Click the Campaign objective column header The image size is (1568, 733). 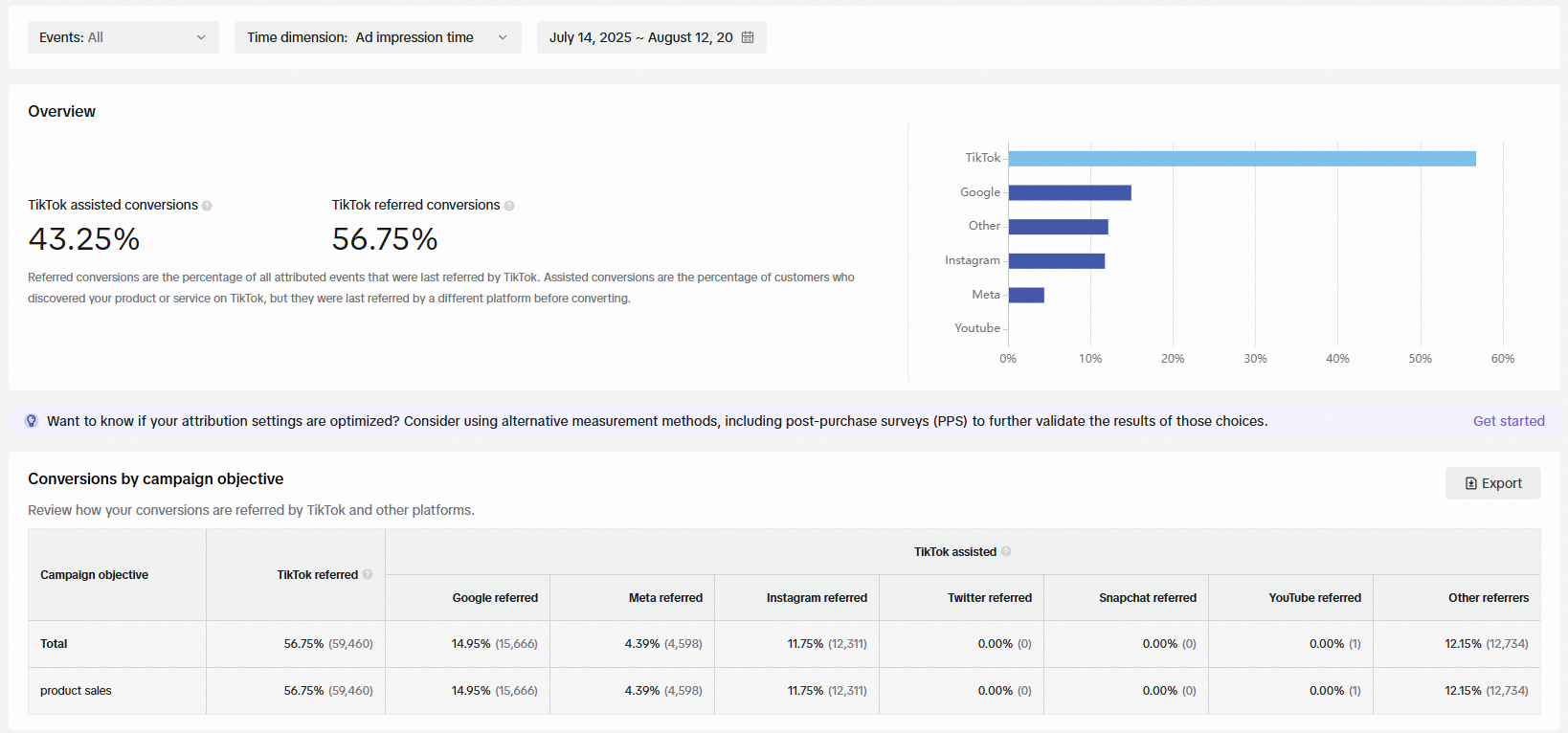coord(94,575)
